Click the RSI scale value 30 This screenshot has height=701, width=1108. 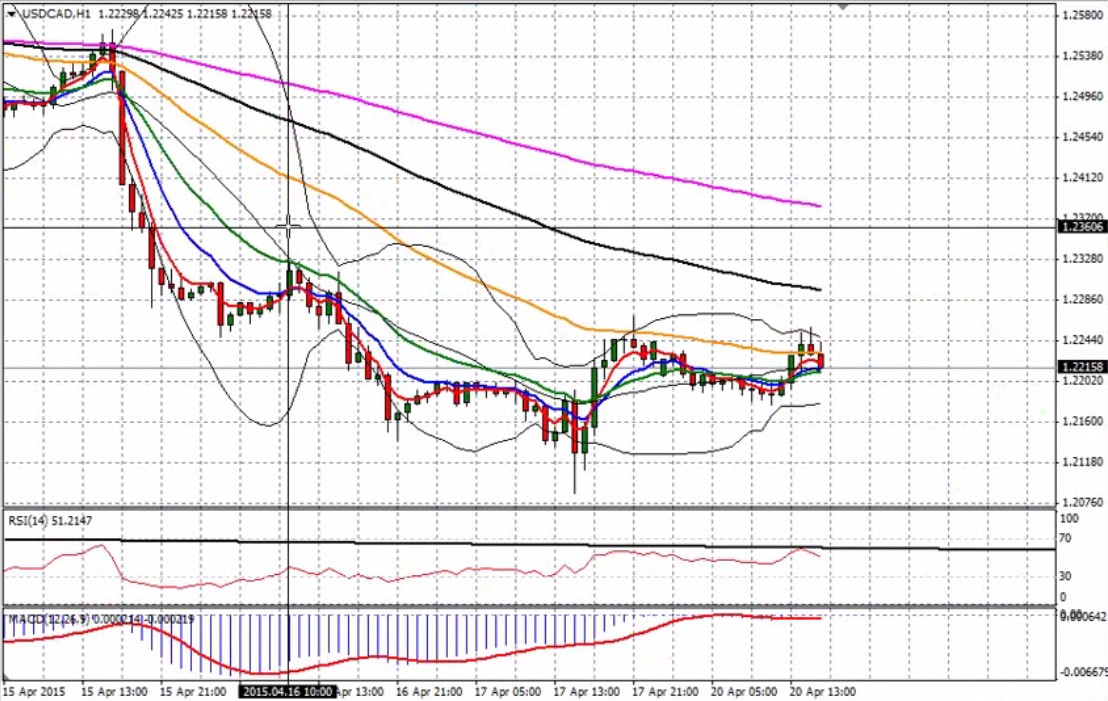[x=1066, y=577]
